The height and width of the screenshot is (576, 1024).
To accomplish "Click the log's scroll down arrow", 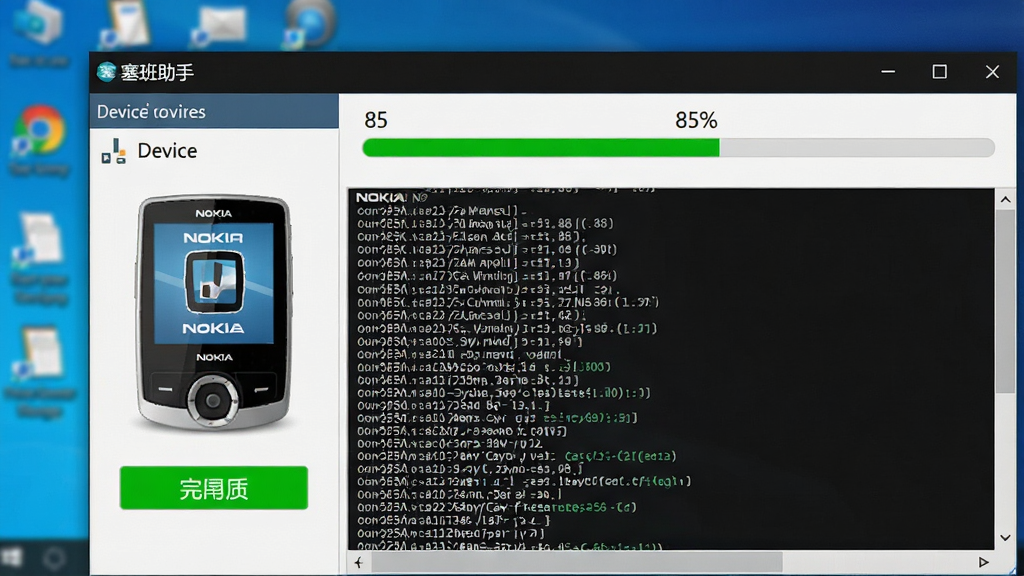I will click(x=1005, y=537).
